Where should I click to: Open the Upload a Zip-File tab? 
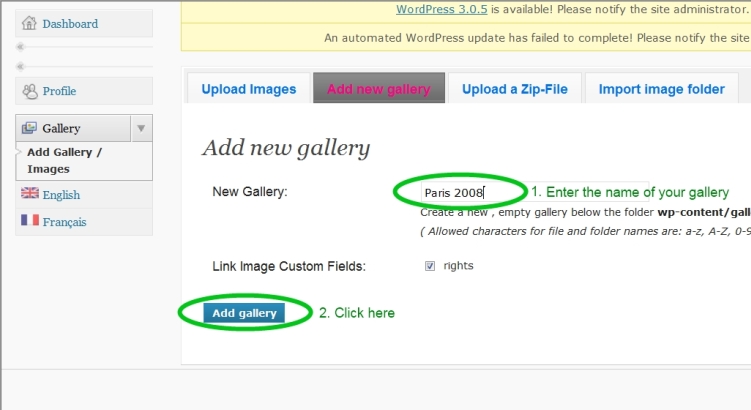[x=515, y=89]
